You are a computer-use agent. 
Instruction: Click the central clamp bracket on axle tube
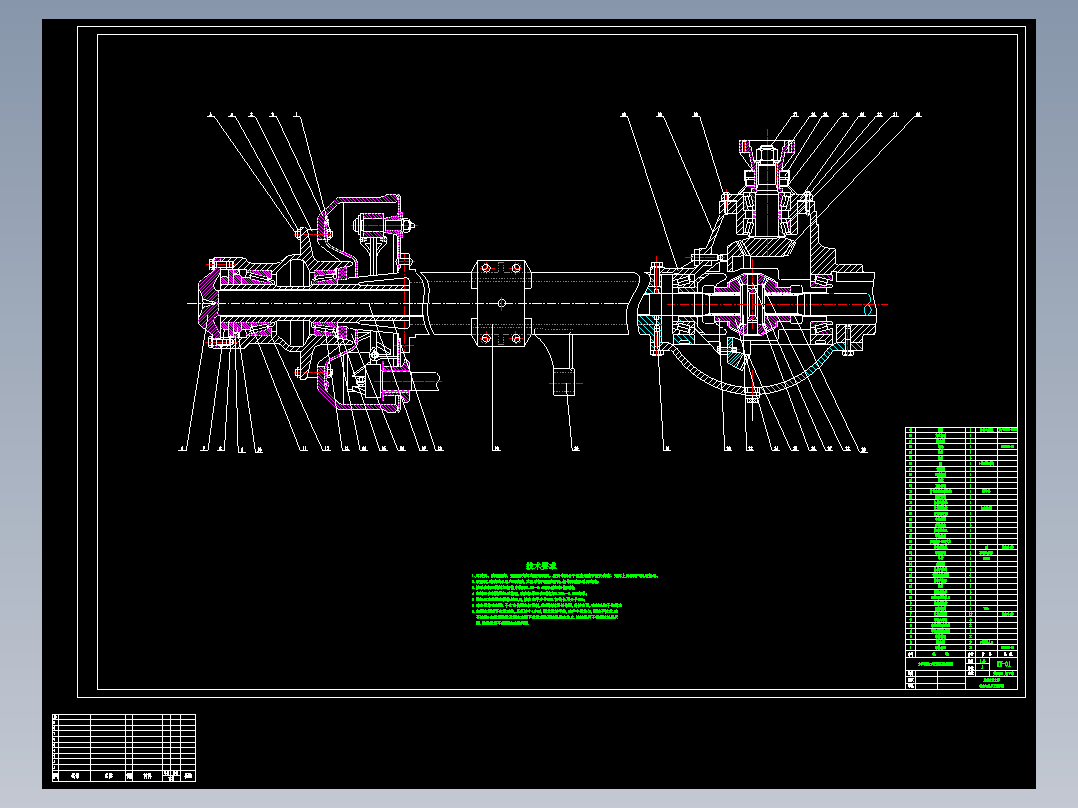coord(501,303)
